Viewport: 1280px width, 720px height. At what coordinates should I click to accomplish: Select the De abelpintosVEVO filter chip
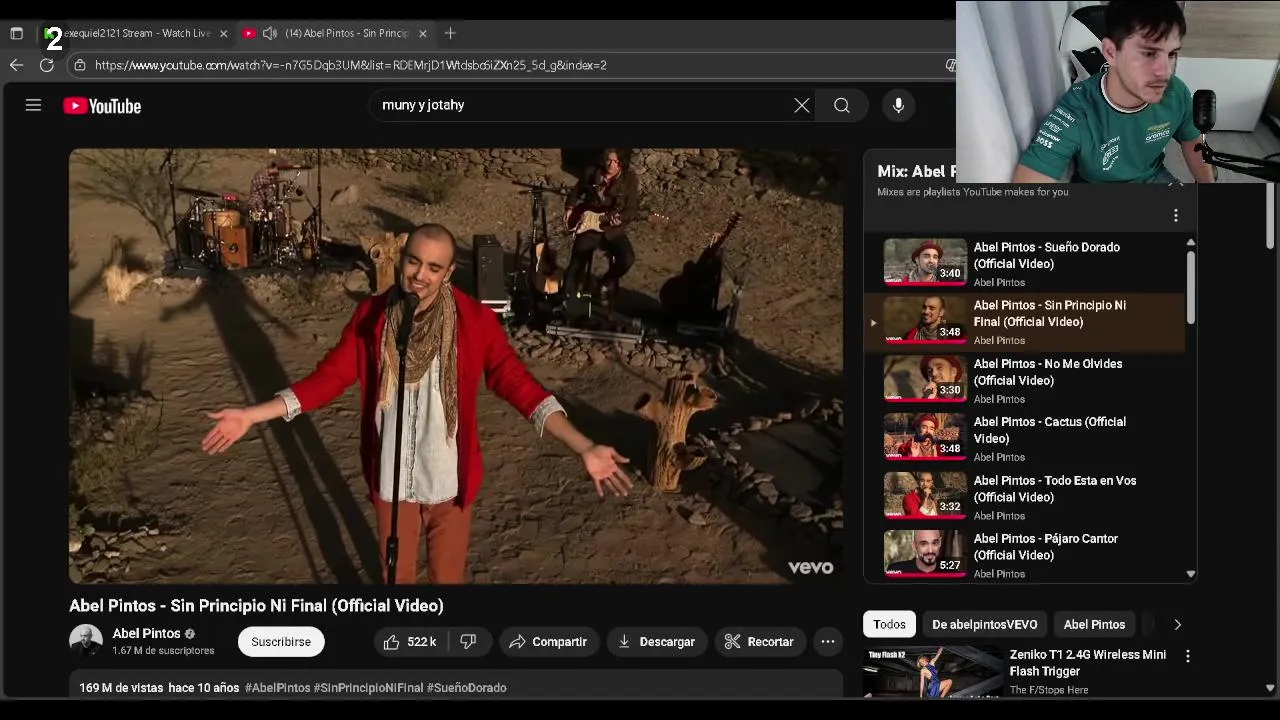[984, 624]
